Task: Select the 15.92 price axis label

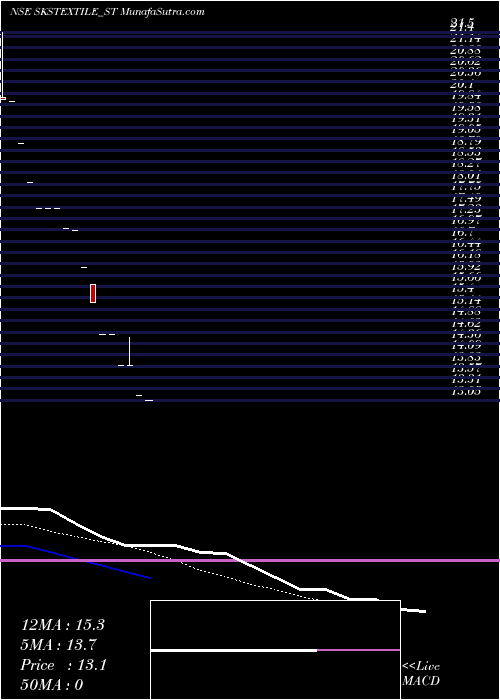Action: coord(466,267)
